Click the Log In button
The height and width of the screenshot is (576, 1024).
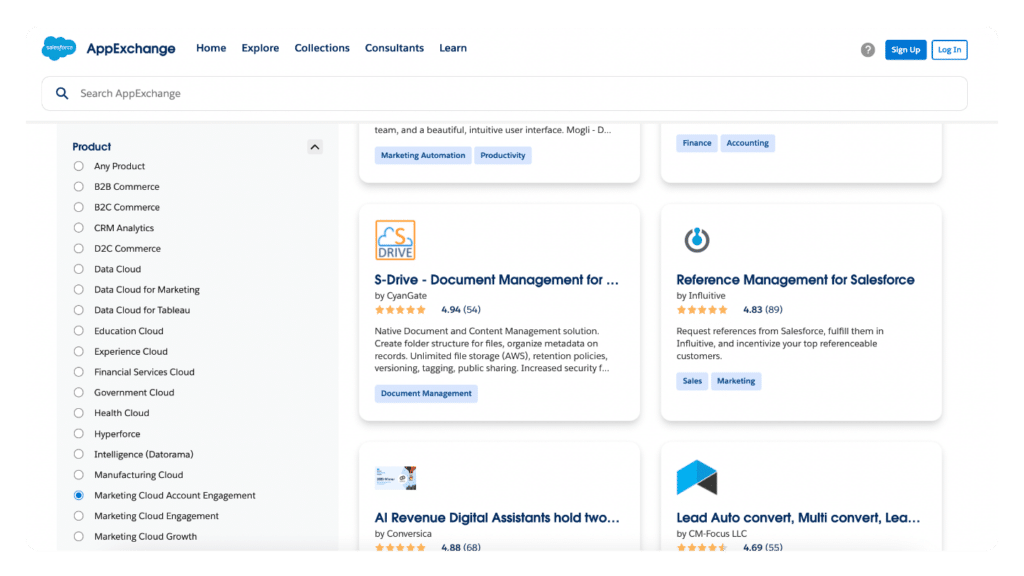[948, 49]
